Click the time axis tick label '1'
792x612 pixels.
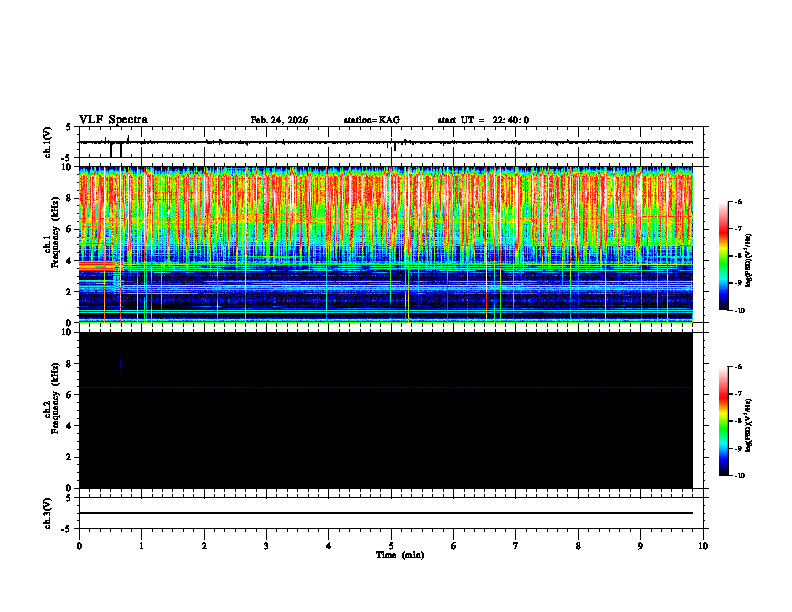[141, 546]
